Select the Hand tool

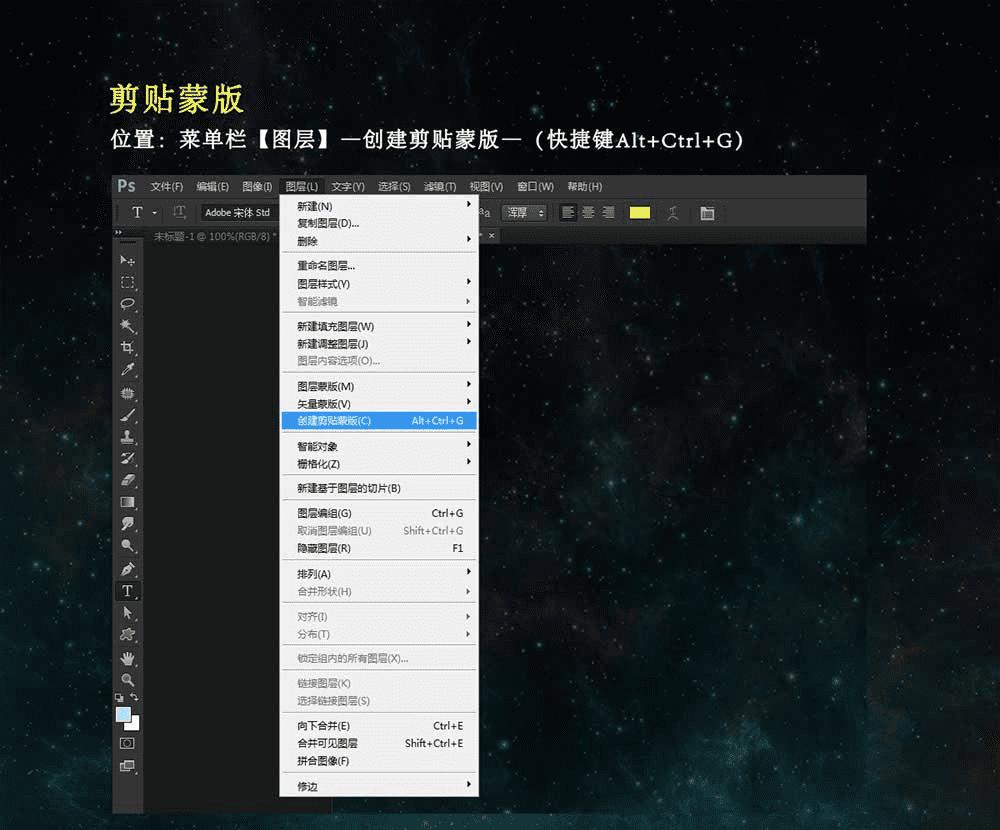tap(128, 658)
